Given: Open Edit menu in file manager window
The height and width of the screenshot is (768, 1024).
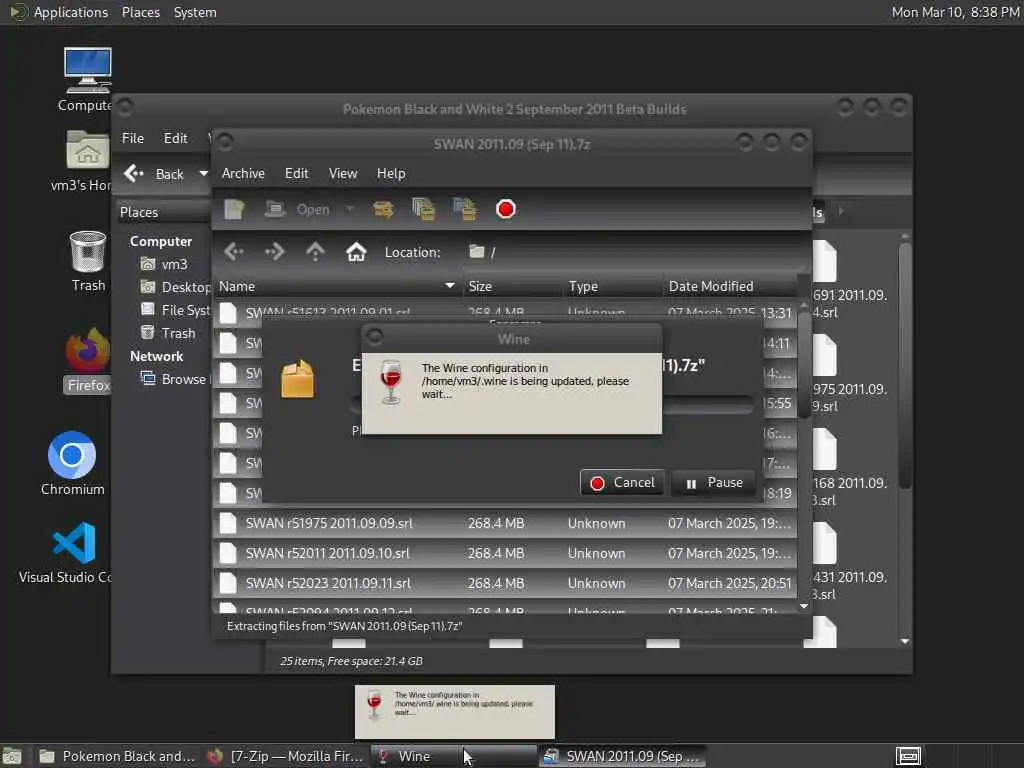Looking at the screenshot, I should click(x=176, y=138).
